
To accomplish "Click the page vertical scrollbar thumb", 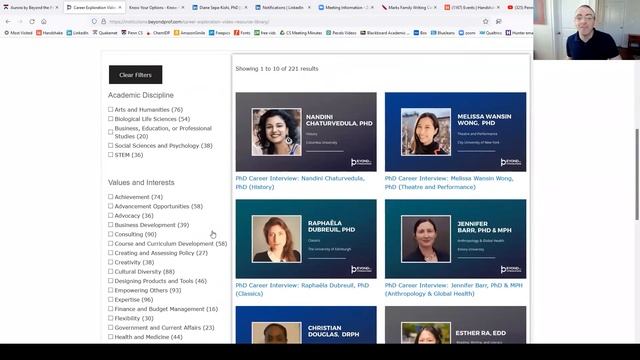I will click(637, 175).
